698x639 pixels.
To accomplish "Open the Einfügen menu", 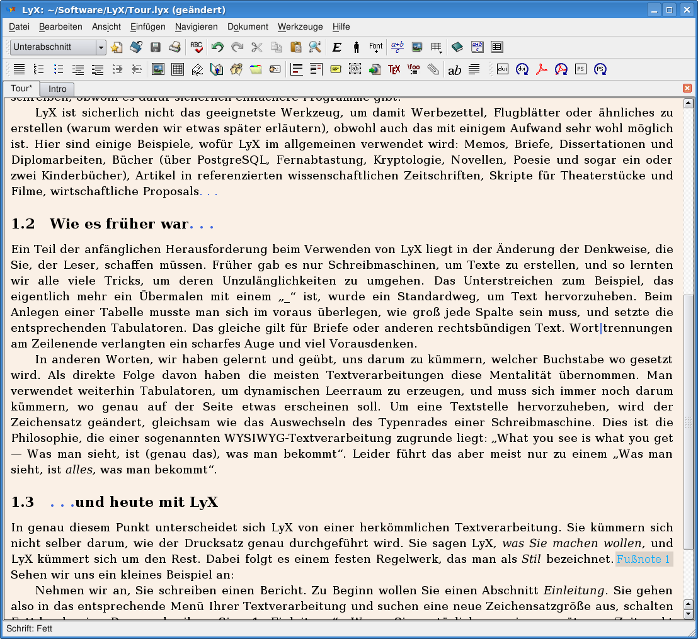I will 148,27.
